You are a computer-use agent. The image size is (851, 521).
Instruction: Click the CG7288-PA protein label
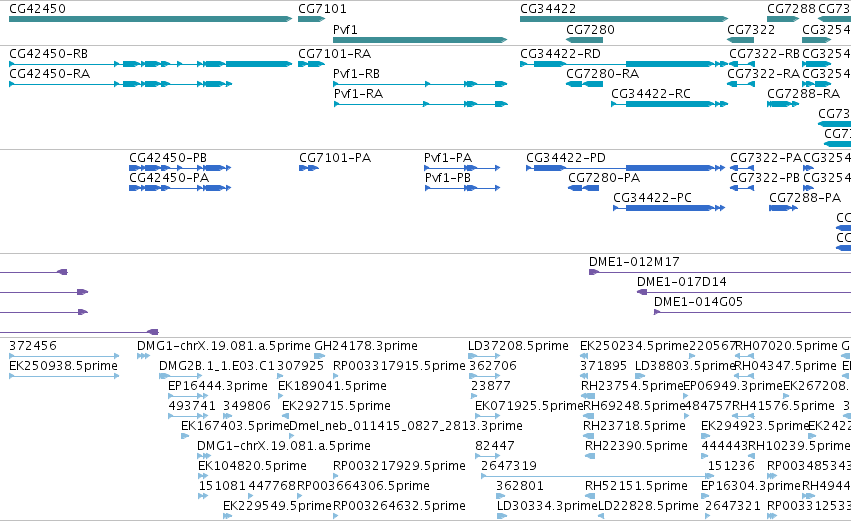(805, 198)
